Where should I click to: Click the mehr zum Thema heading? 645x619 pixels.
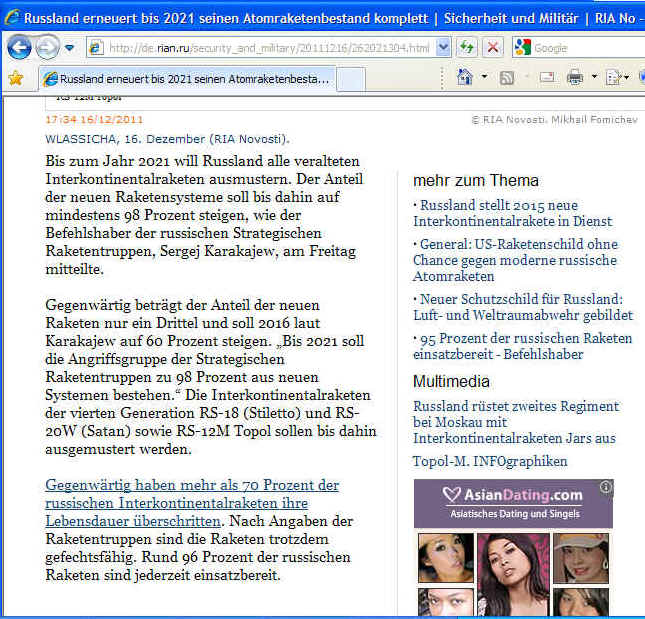476,181
